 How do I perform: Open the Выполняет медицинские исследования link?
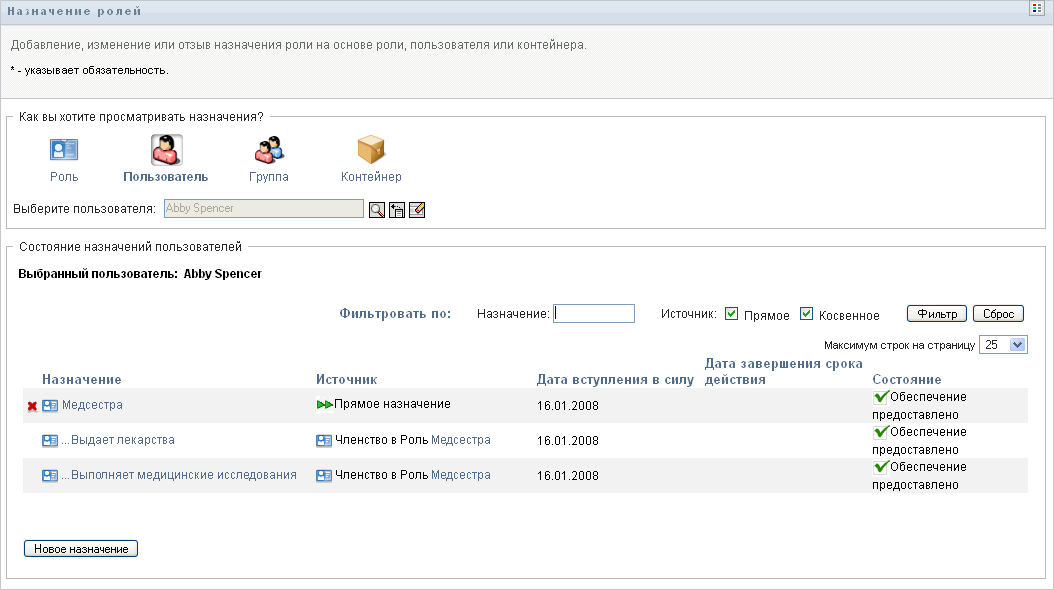pyautogui.click(x=179, y=475)
